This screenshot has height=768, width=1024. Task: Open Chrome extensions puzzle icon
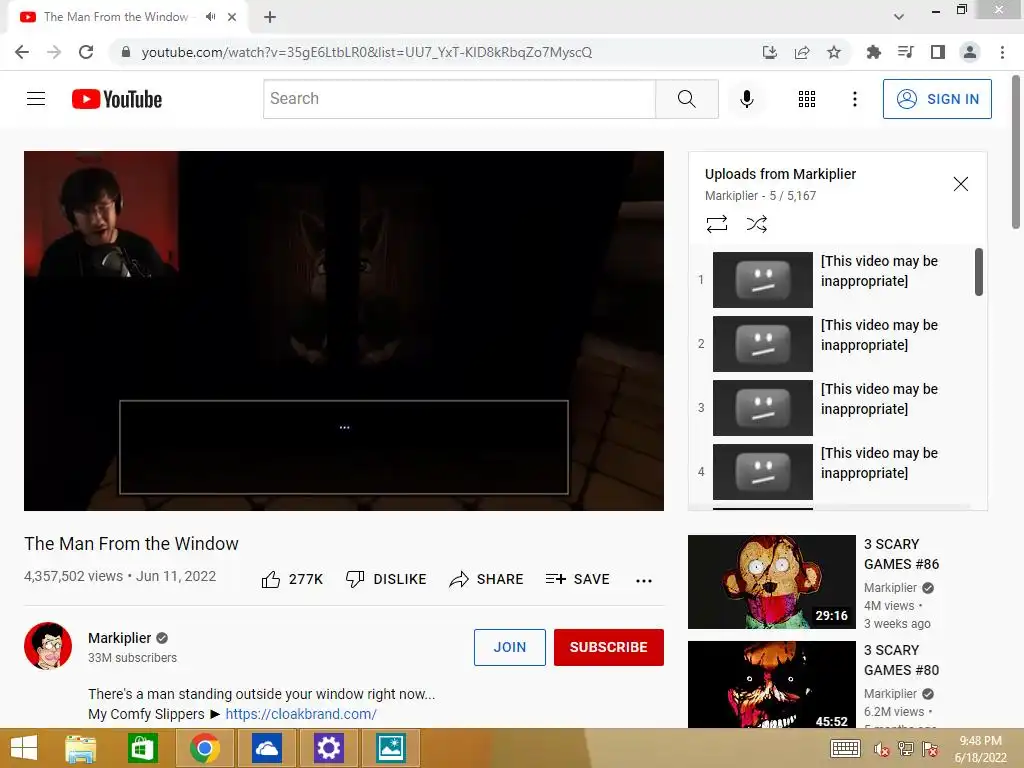[873, 52]
